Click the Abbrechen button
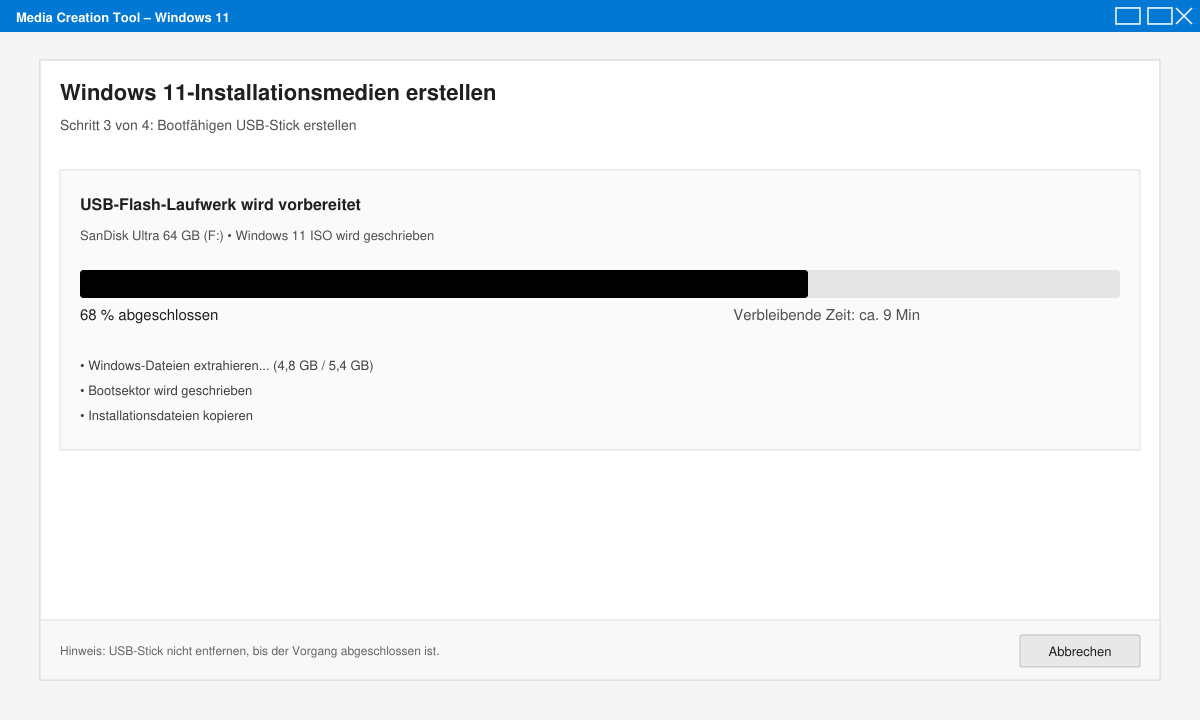1200x720 pixels. 1080,651
